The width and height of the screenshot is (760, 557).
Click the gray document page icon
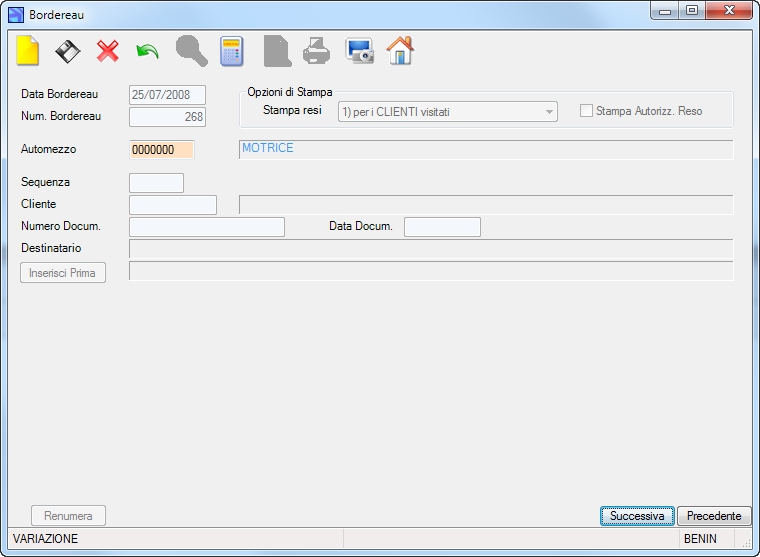[x=277, y=51]
